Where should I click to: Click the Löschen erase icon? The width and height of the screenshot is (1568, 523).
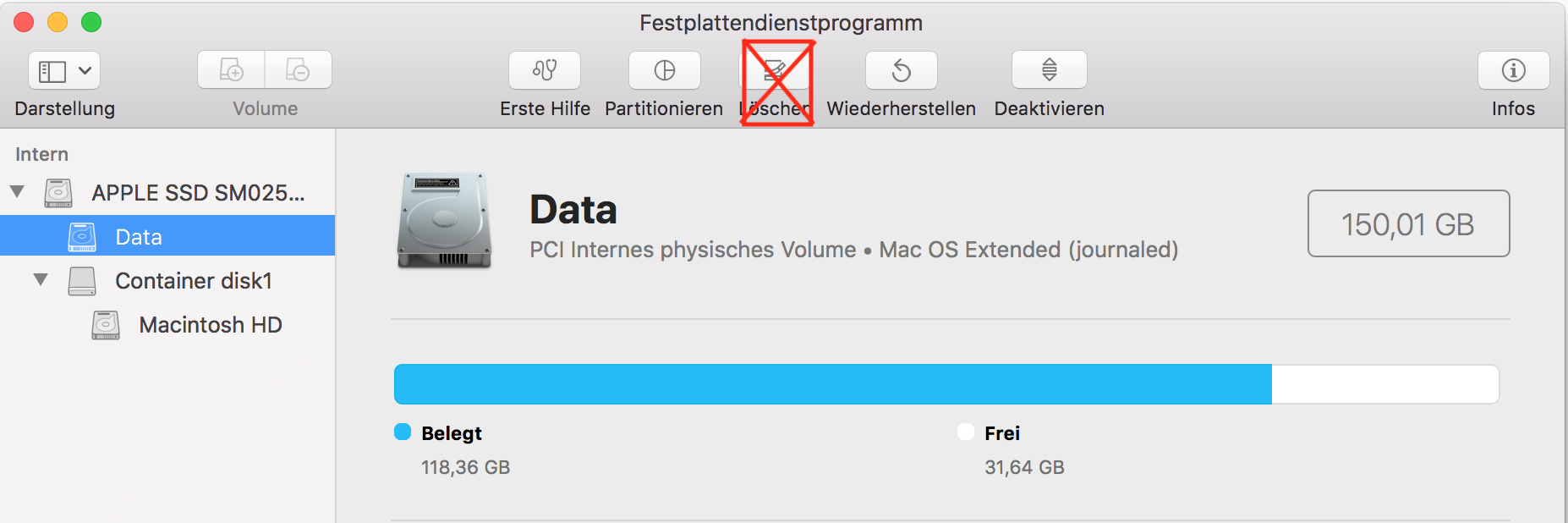pos(776,70)
